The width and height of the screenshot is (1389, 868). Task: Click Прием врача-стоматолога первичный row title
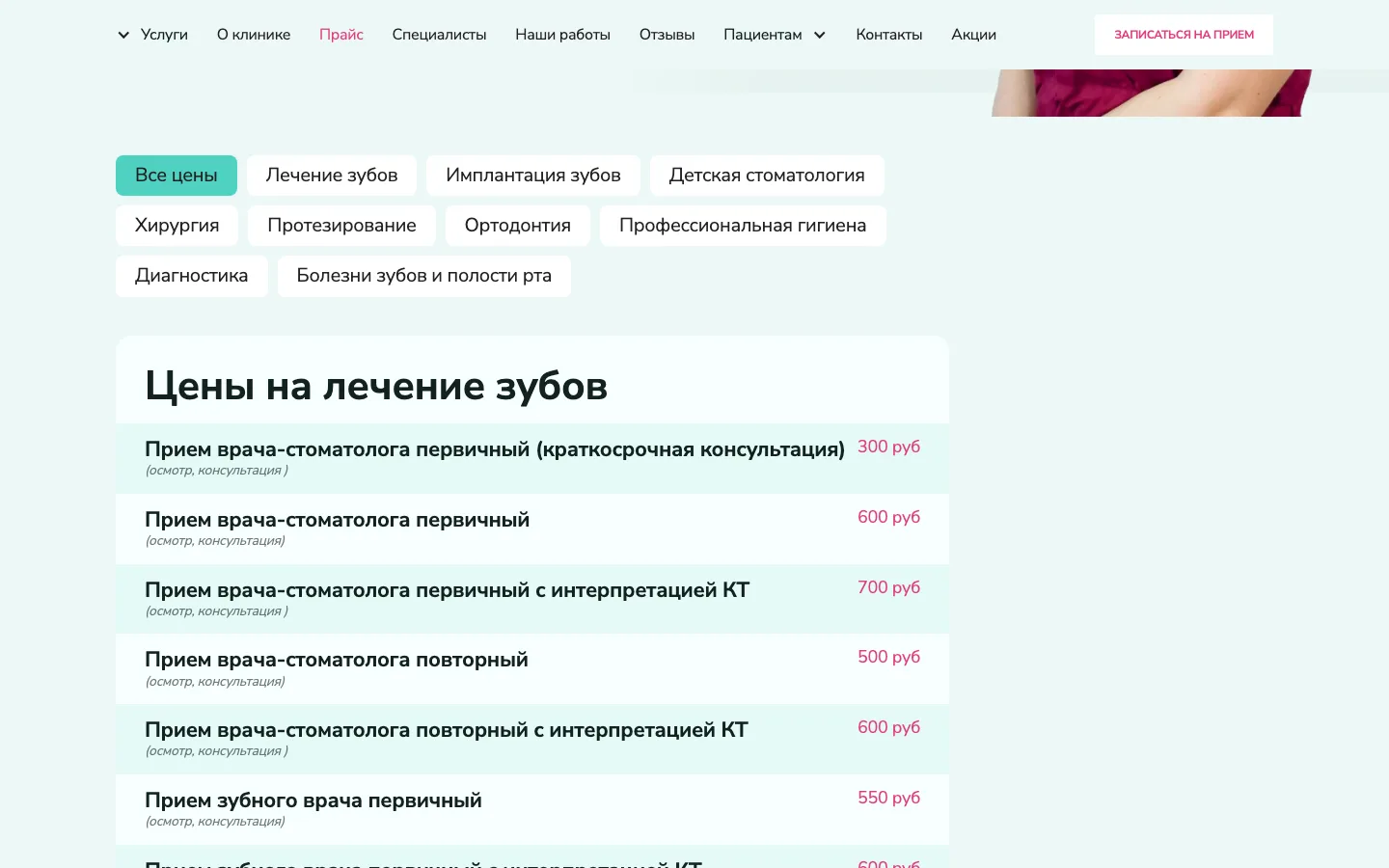[x=337, y=520]
